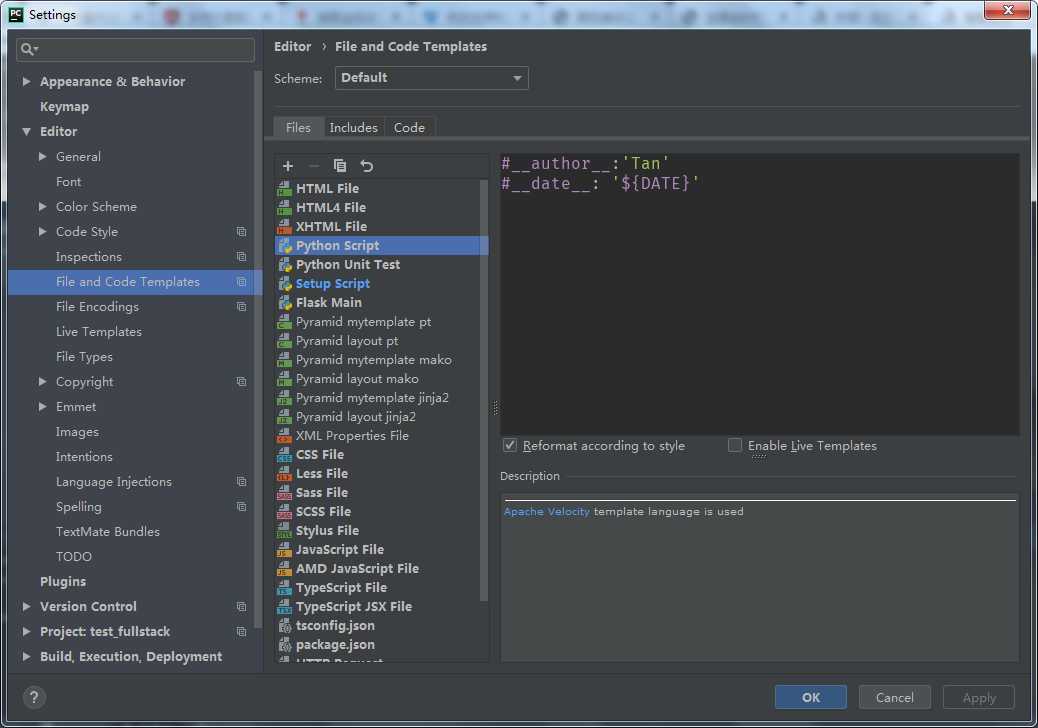Open help with the question mark button
The width and height of the screenshot is (1038, 728).
pos(34,697)
